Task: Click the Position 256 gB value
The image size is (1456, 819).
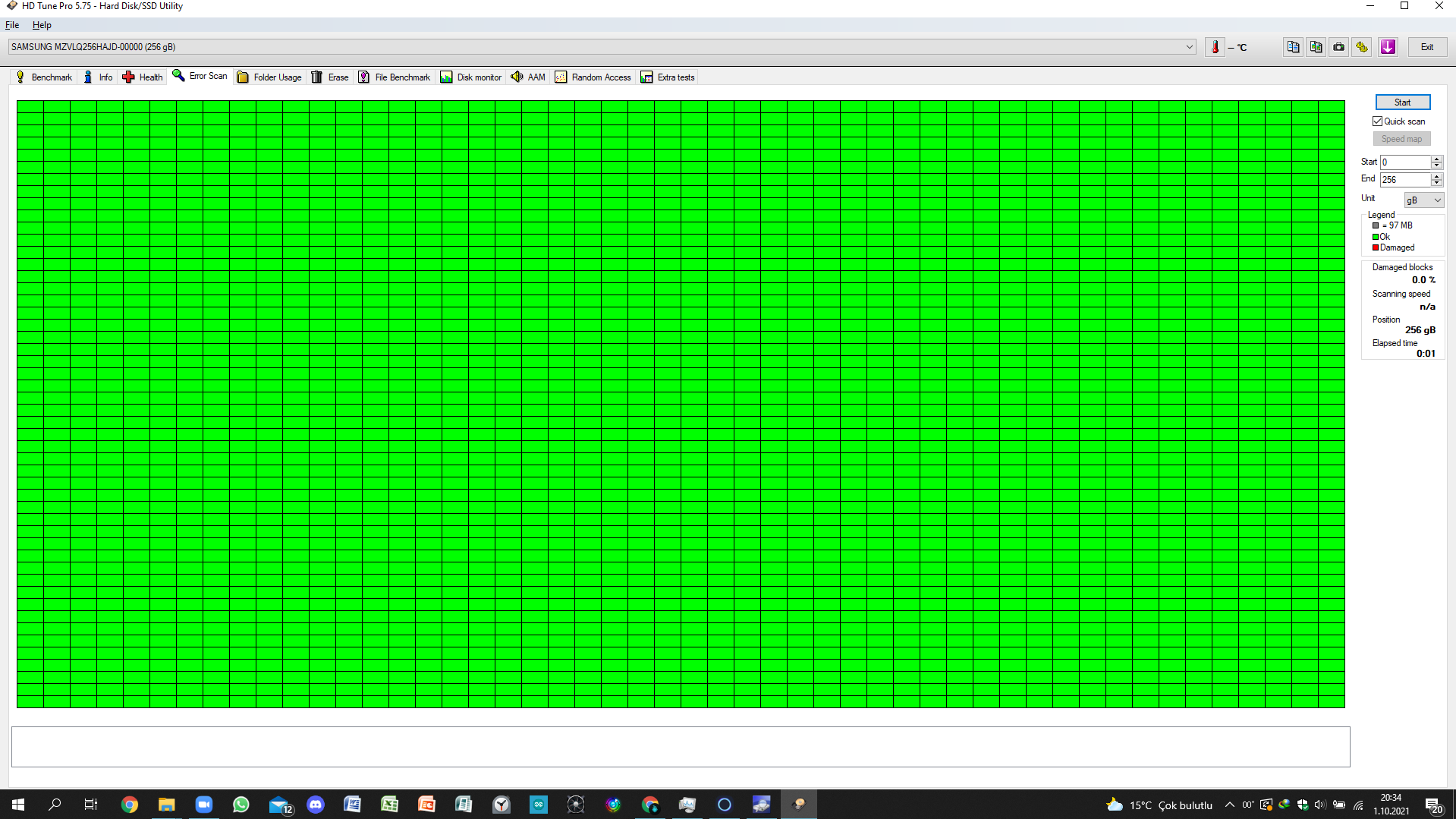Action: point(1420,330)
